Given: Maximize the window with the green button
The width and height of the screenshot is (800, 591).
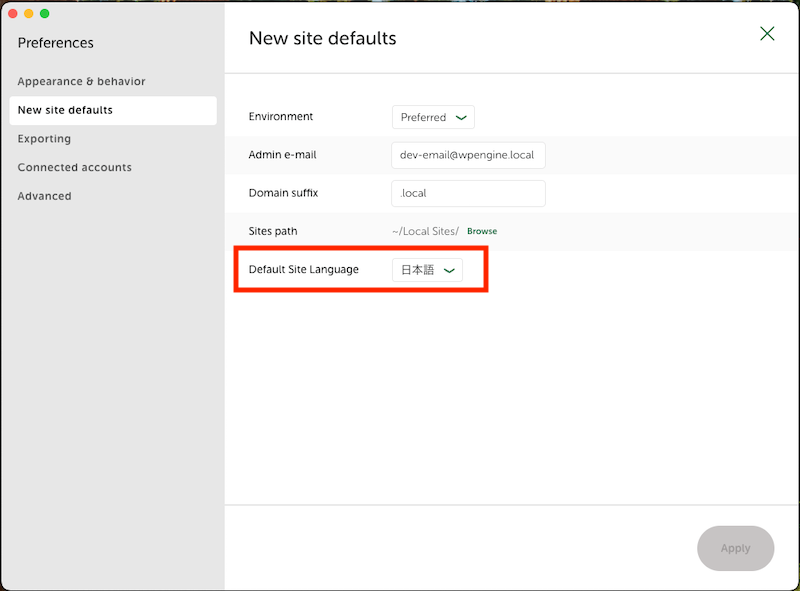Looking at the screenshot, I should click(45, 13).
